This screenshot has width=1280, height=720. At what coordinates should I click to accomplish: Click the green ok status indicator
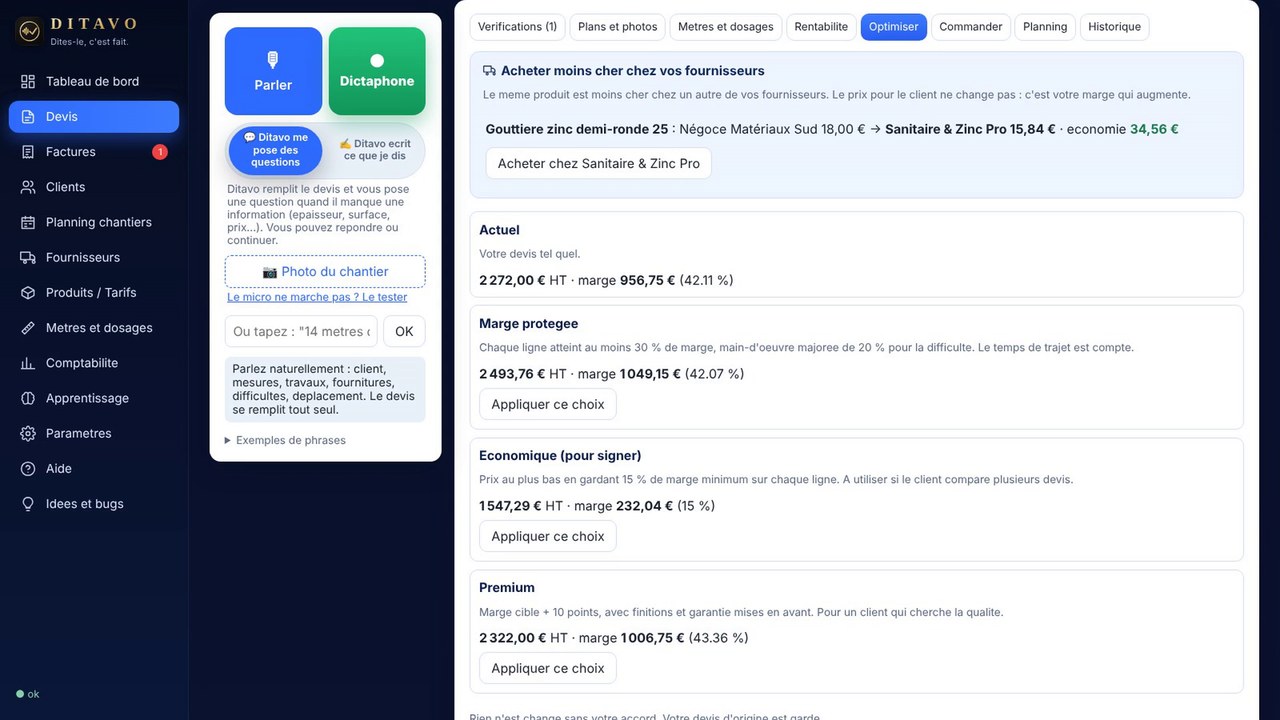pyautogui.click(x=27, y=694)
